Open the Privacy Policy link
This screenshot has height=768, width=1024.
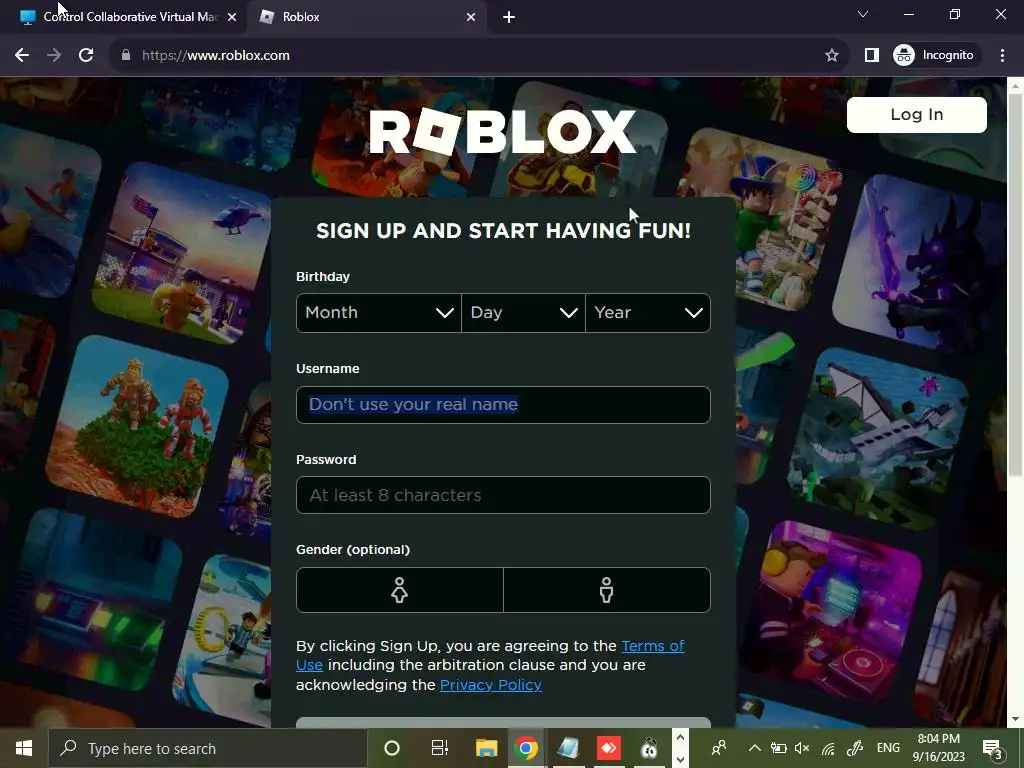pyautogui.click(x=490, y=685)
